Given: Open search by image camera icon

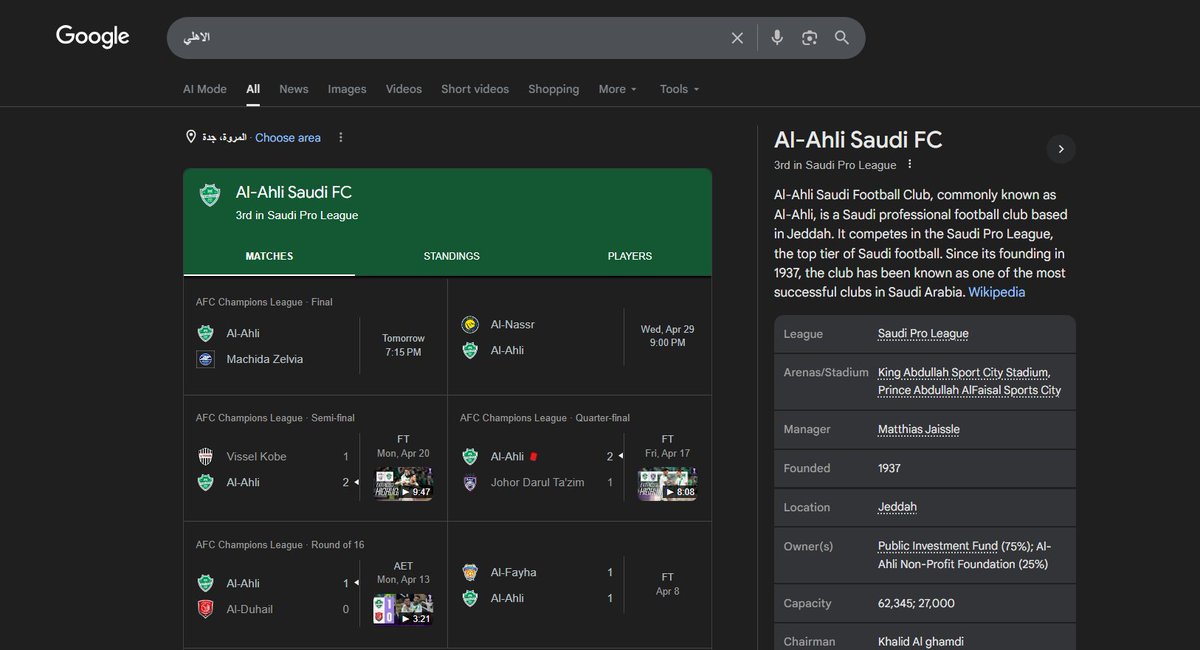Looking at the screenshot, I should (x=809, y=38).
